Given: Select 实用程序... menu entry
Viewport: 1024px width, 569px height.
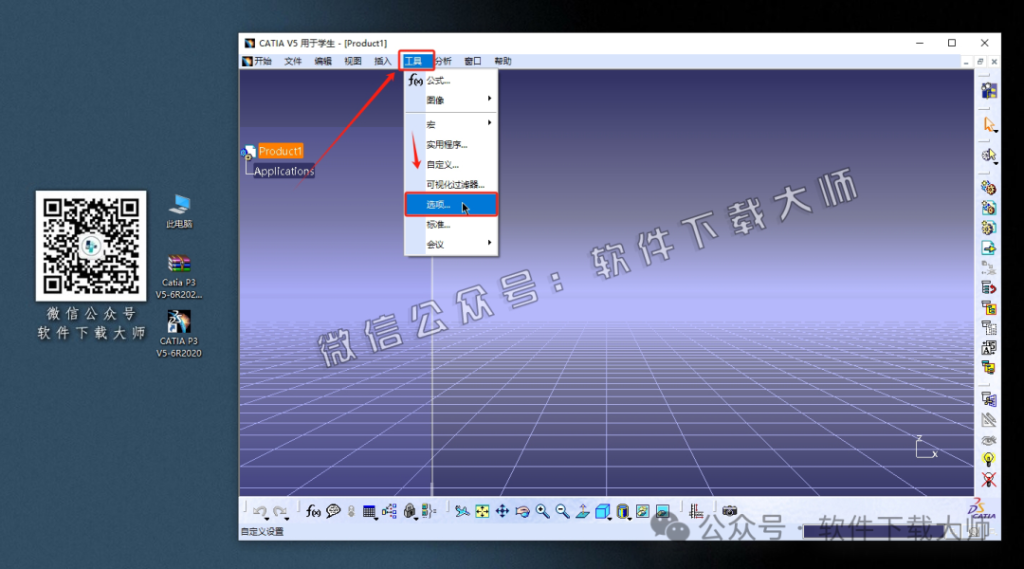Looking at the screenshot, I should pyautogui.click(x=451, y=144).
